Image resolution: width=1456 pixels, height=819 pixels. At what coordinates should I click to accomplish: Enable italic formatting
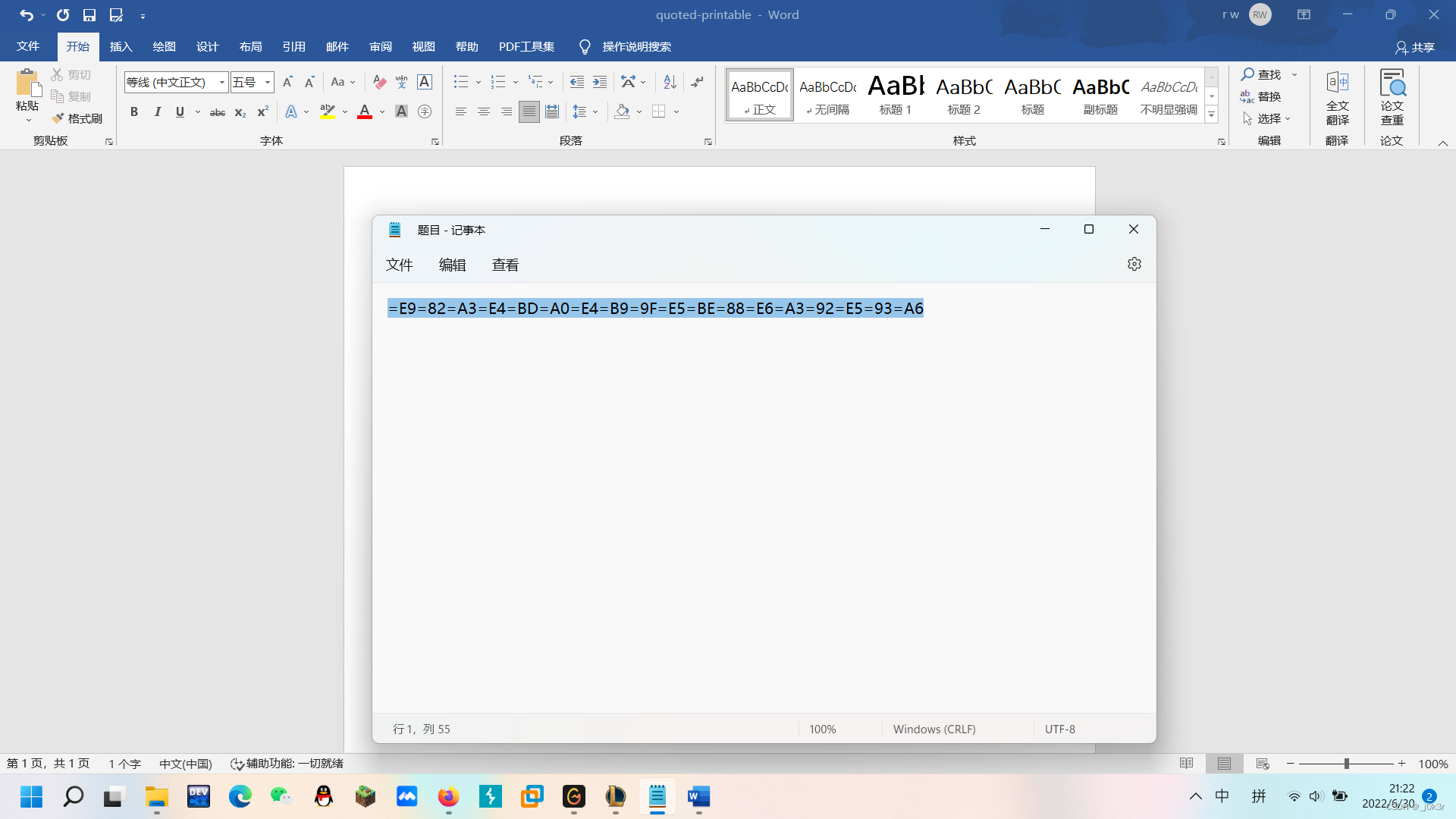pos(157,111)
